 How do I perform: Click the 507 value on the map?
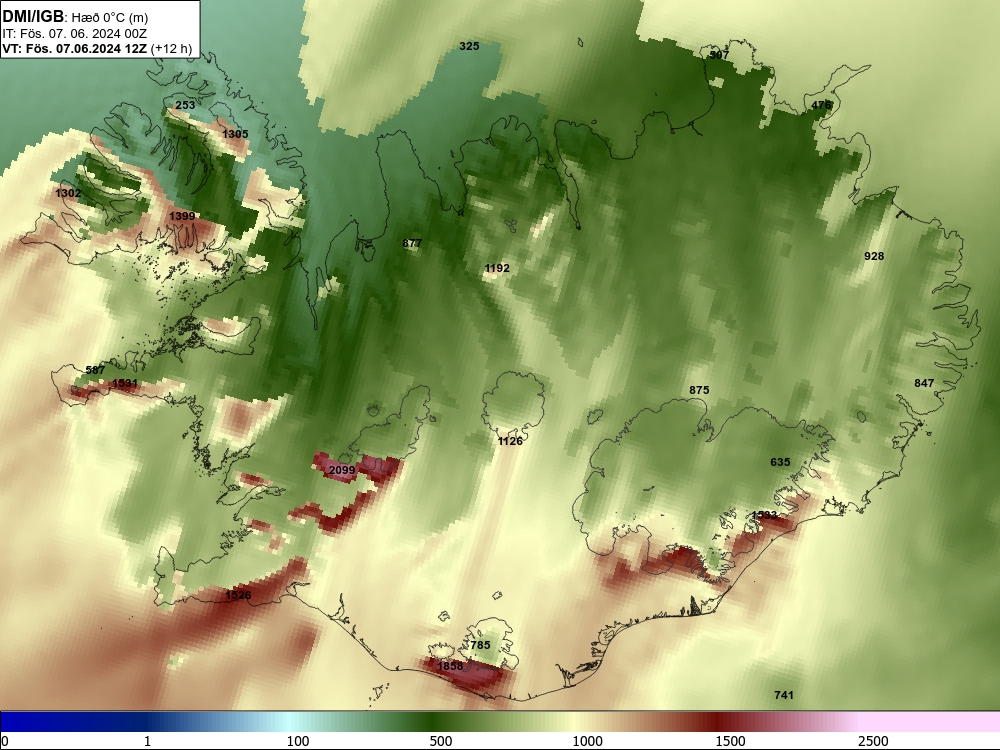coord(719,55)
